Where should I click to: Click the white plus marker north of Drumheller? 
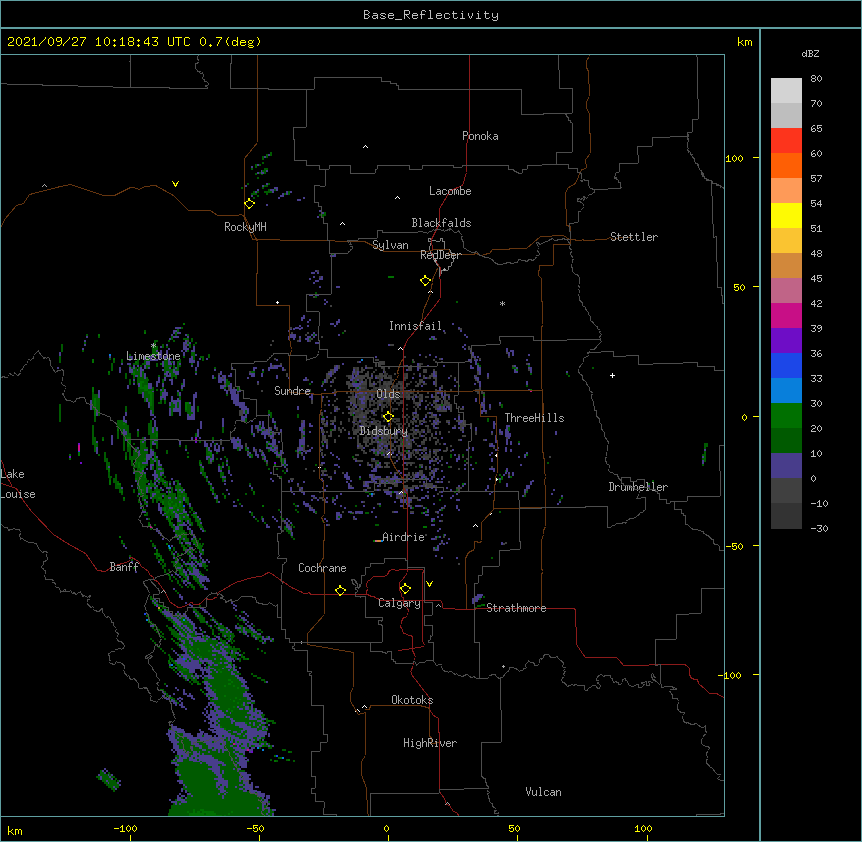coord(612,375)
